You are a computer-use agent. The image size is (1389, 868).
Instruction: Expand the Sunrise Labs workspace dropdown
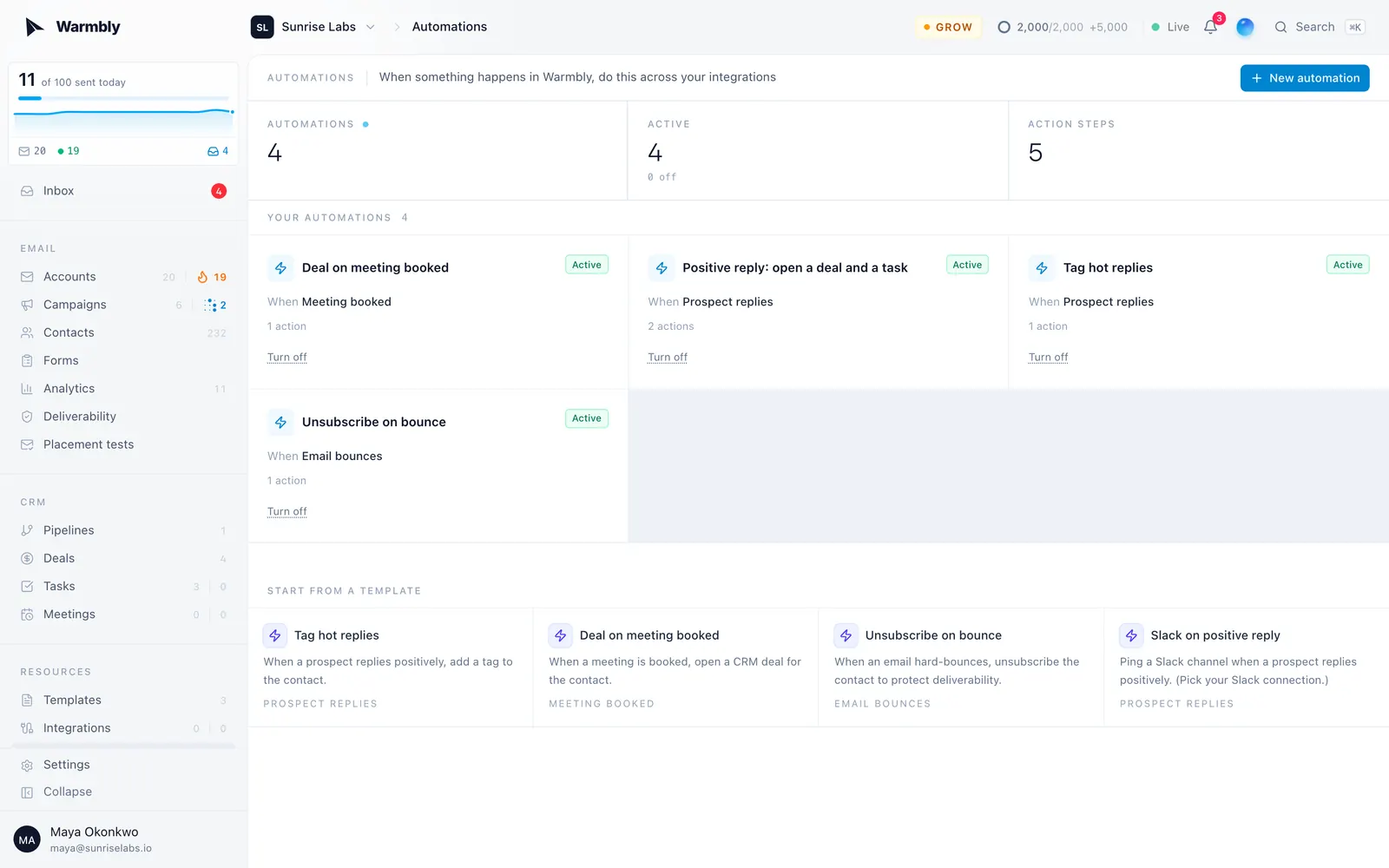313,27
